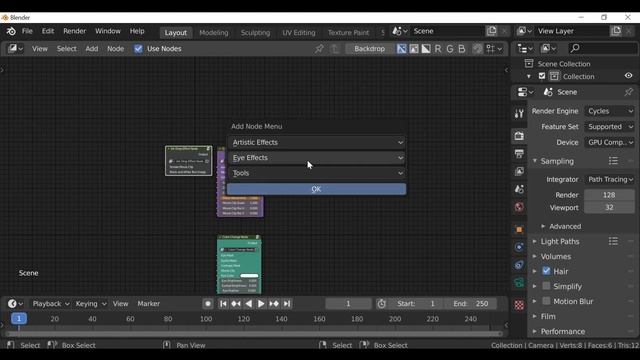This screenshot has width=640, height=360.
Task: Expand the Advanced subpanel
Action: click(543, 226)
